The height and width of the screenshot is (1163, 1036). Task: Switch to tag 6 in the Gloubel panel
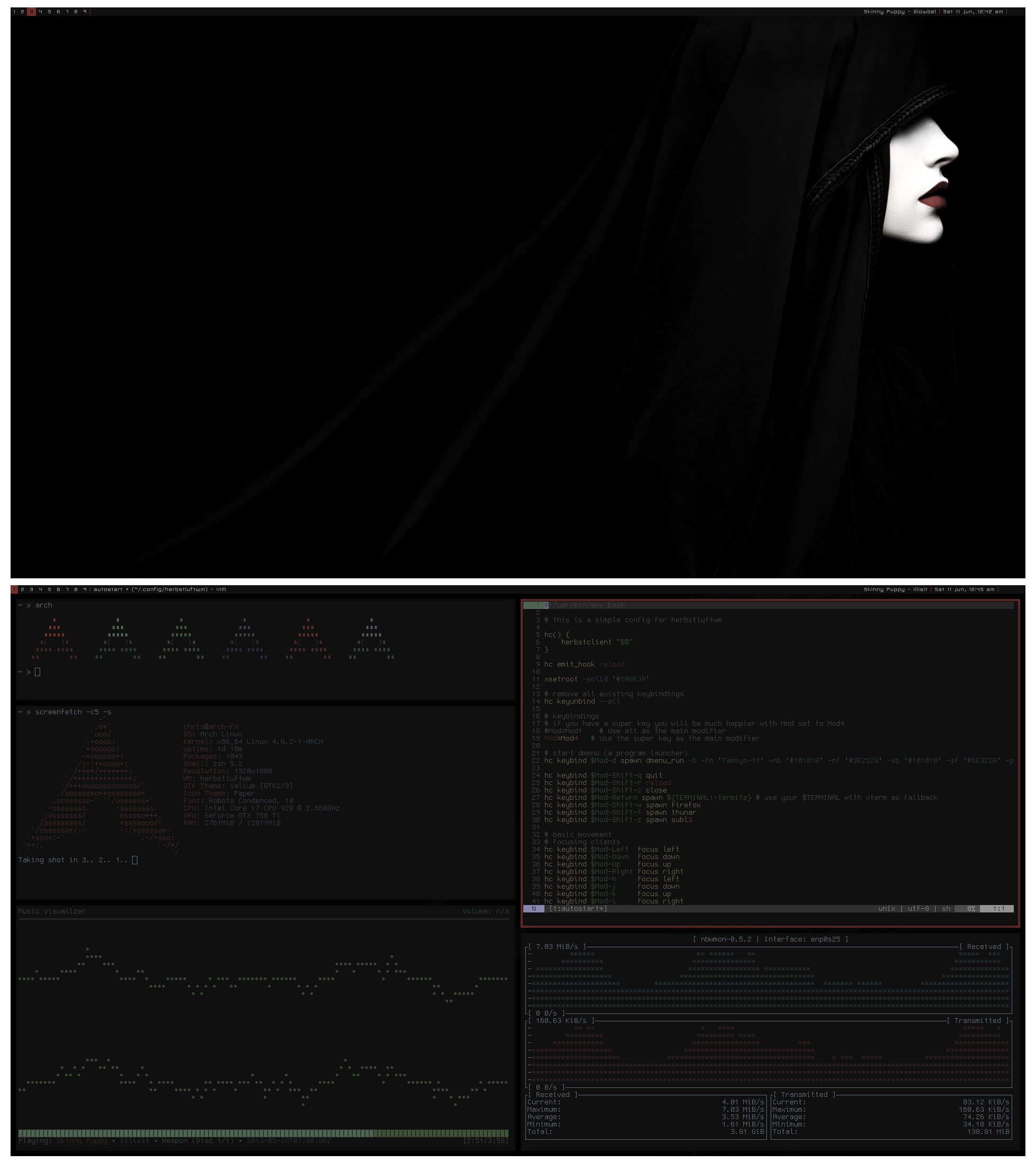(x=58, y=12)
